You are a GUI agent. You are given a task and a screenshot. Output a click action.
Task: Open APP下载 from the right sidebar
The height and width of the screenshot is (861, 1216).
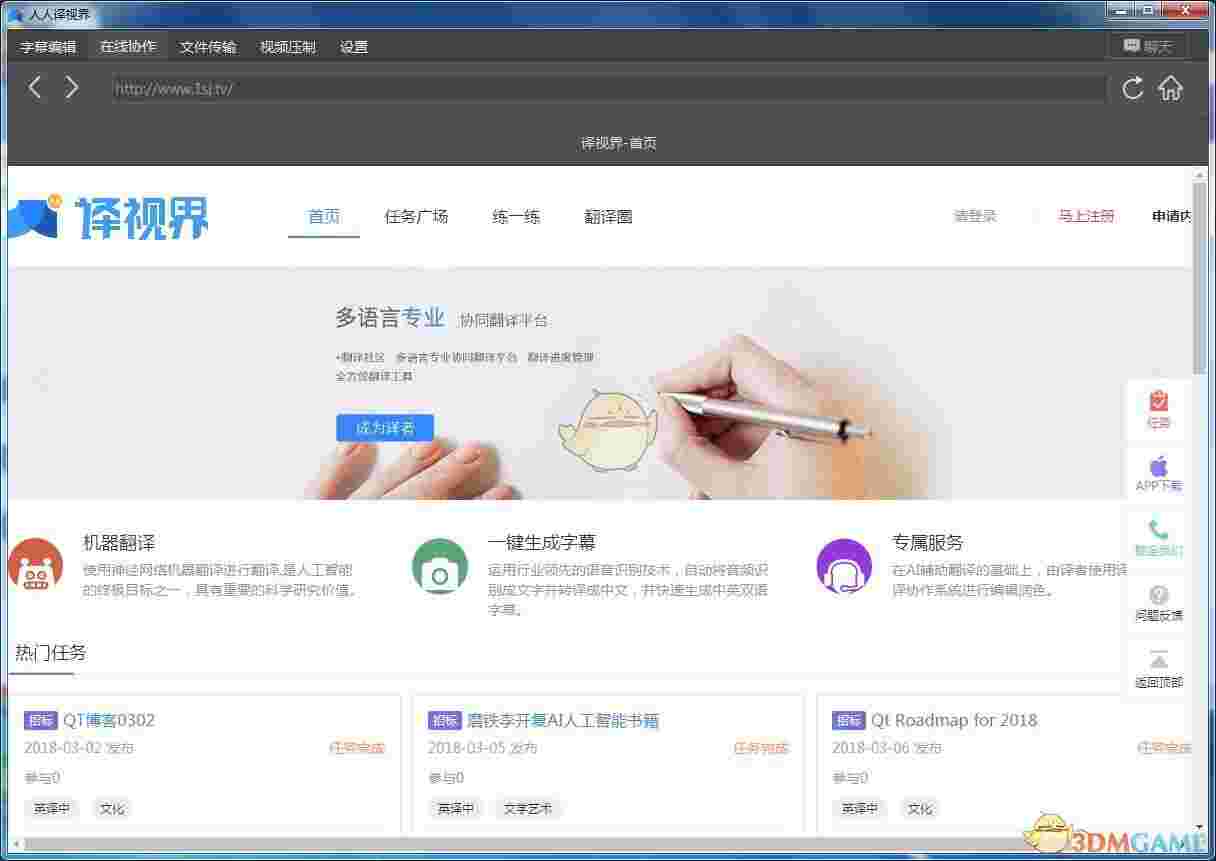point(1158,472)
